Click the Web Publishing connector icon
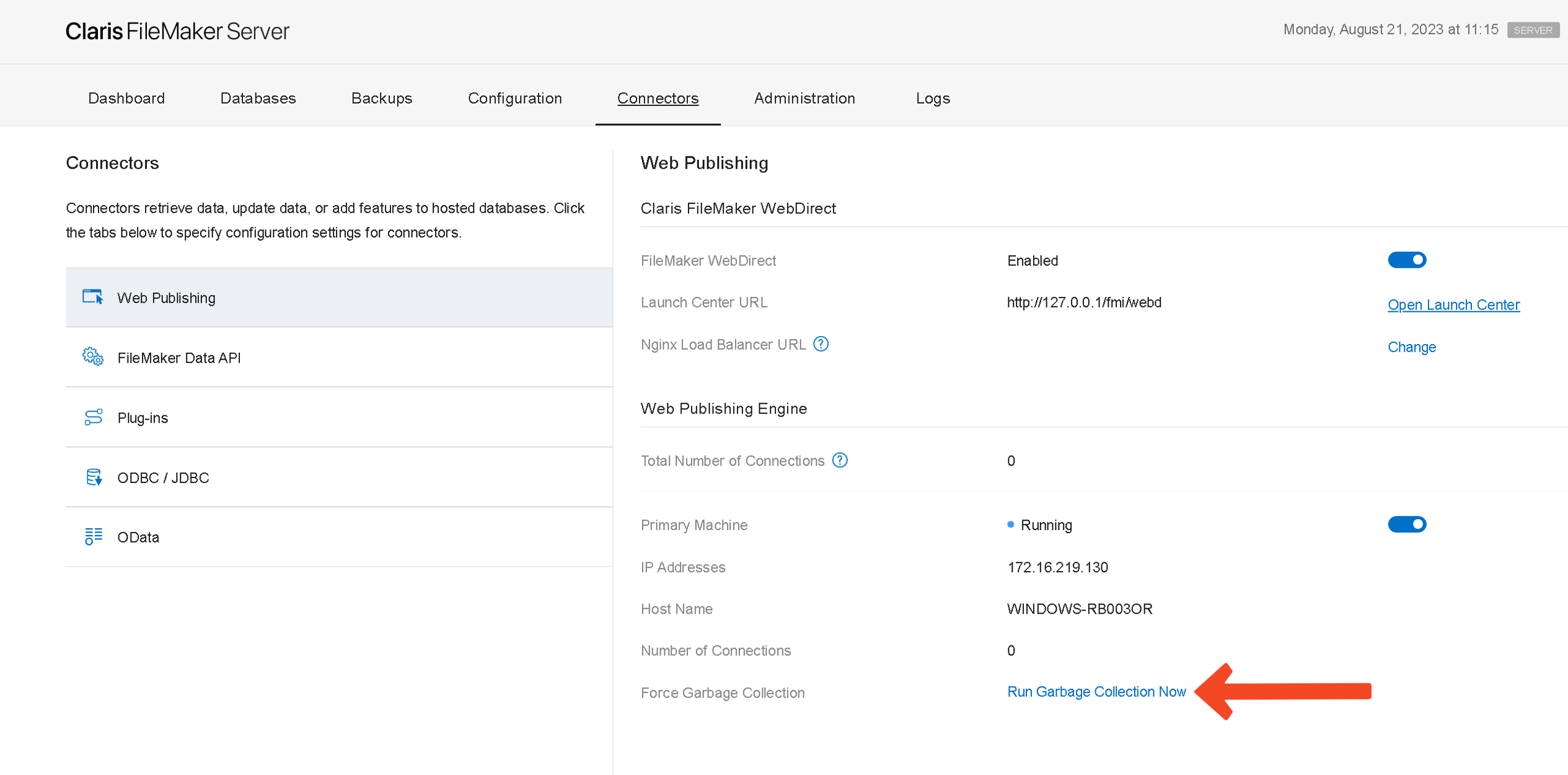 pyautogui.click(x=93, y=297)
